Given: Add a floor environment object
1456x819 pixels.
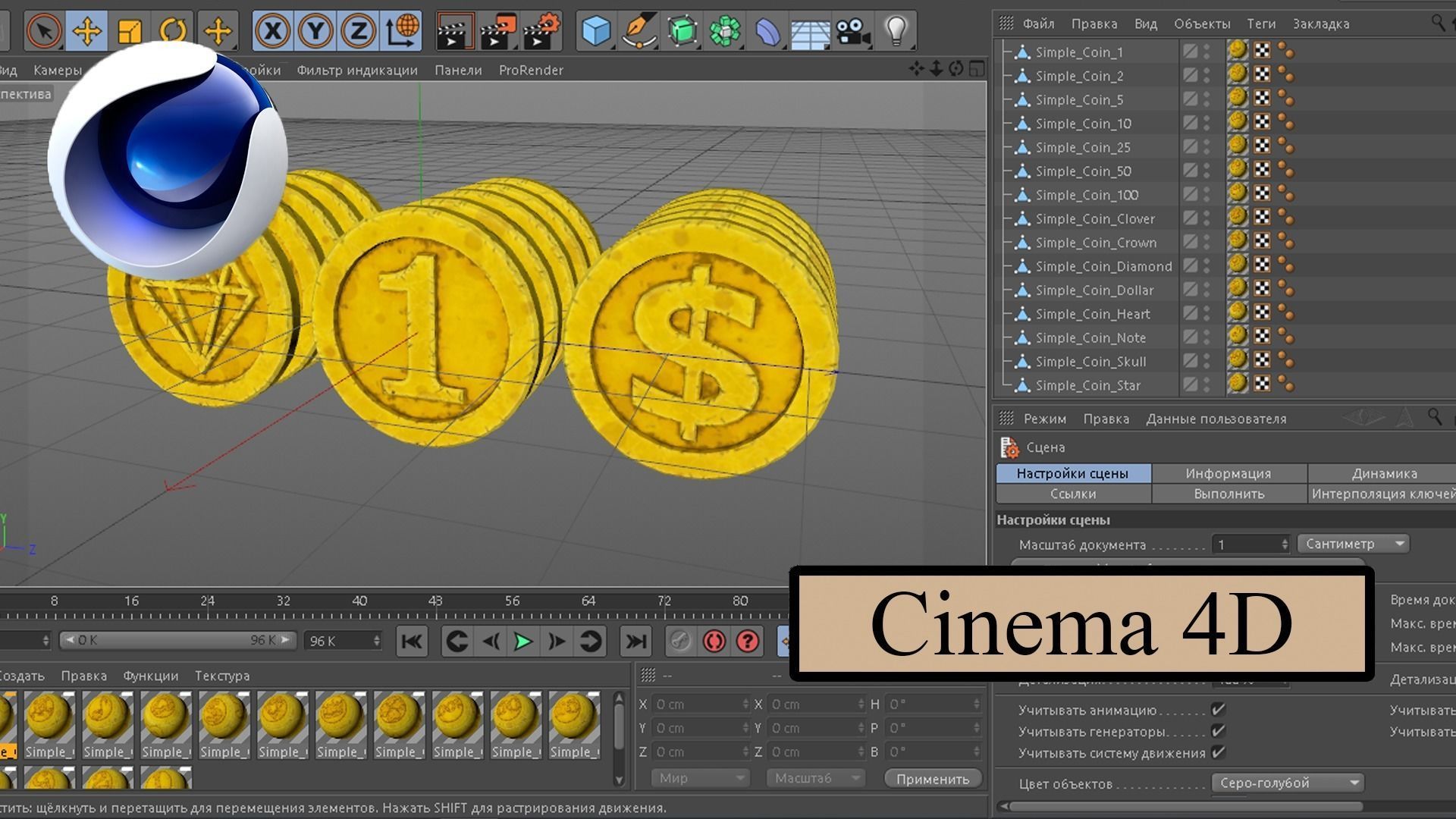Looking at the screenshot, I should [810, 33].
